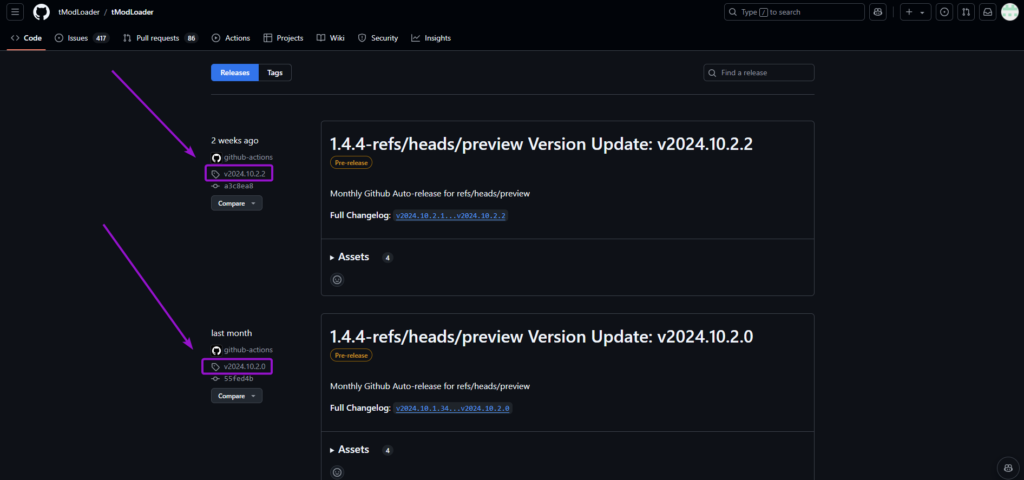Switch to the Projects tab
This screenshot has width=1024, height=480.
[283, 38]
